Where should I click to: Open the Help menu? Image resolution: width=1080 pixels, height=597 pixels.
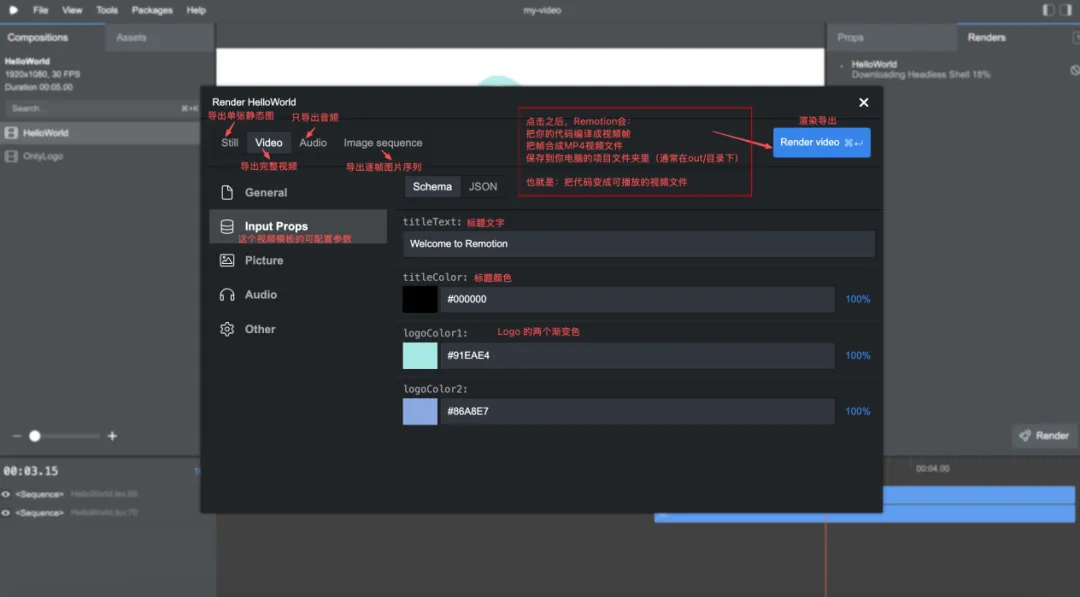tap(196, 10)
